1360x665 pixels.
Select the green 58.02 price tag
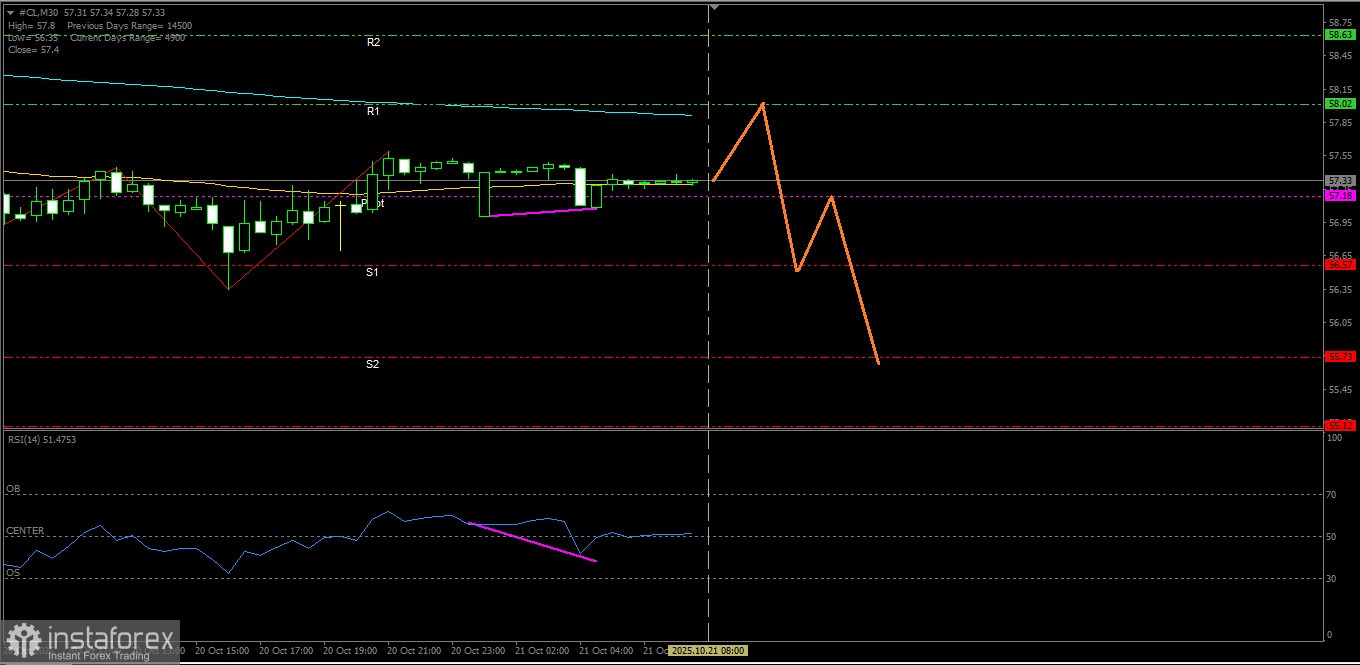coord(1340,104)
